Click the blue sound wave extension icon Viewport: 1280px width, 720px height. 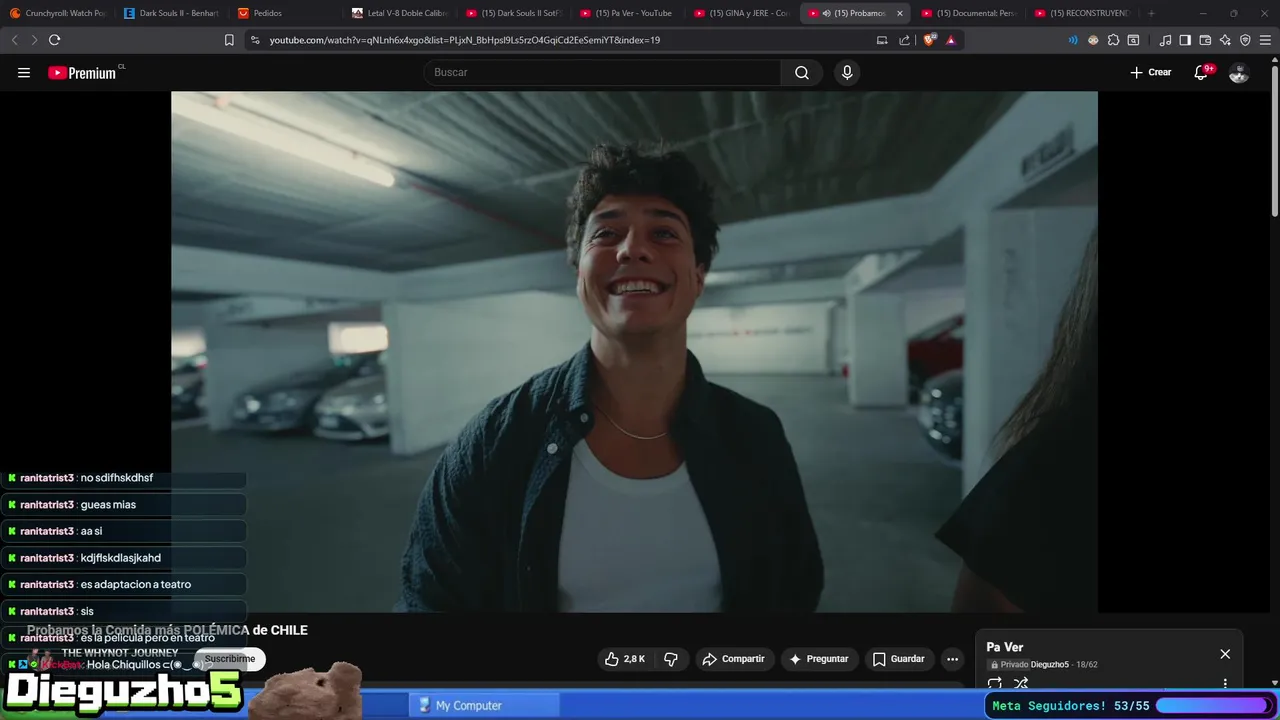tap(1073, 40)
